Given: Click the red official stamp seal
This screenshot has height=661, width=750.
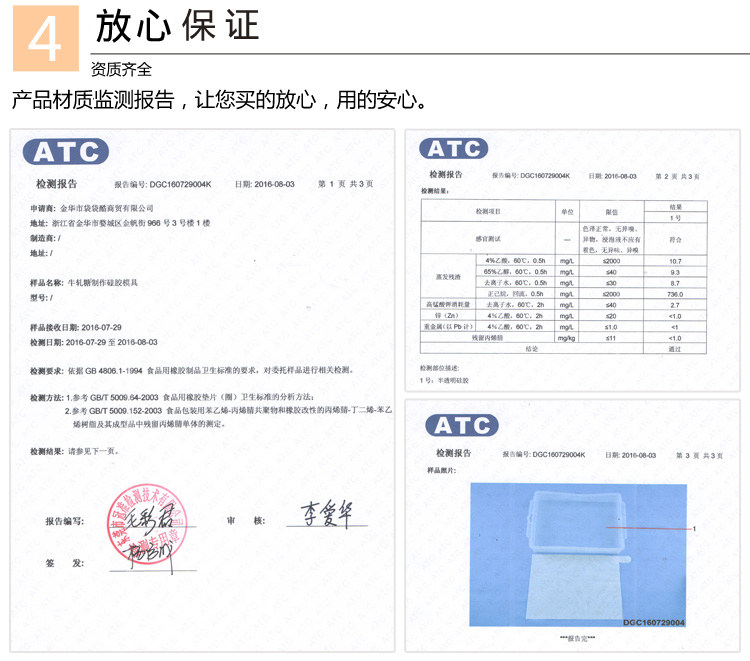Looking at the screenshot, I should 147,524.
